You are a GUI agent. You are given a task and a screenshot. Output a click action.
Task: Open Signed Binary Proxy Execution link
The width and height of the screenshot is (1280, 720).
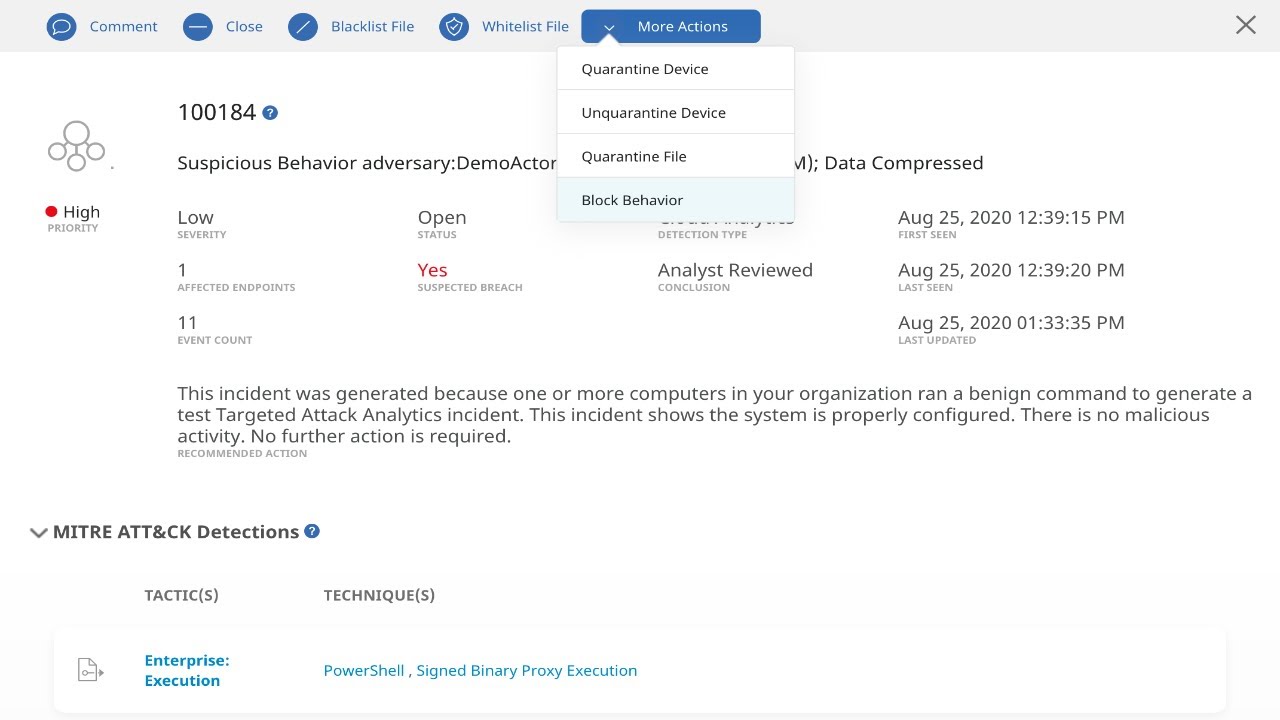[527, 670]
